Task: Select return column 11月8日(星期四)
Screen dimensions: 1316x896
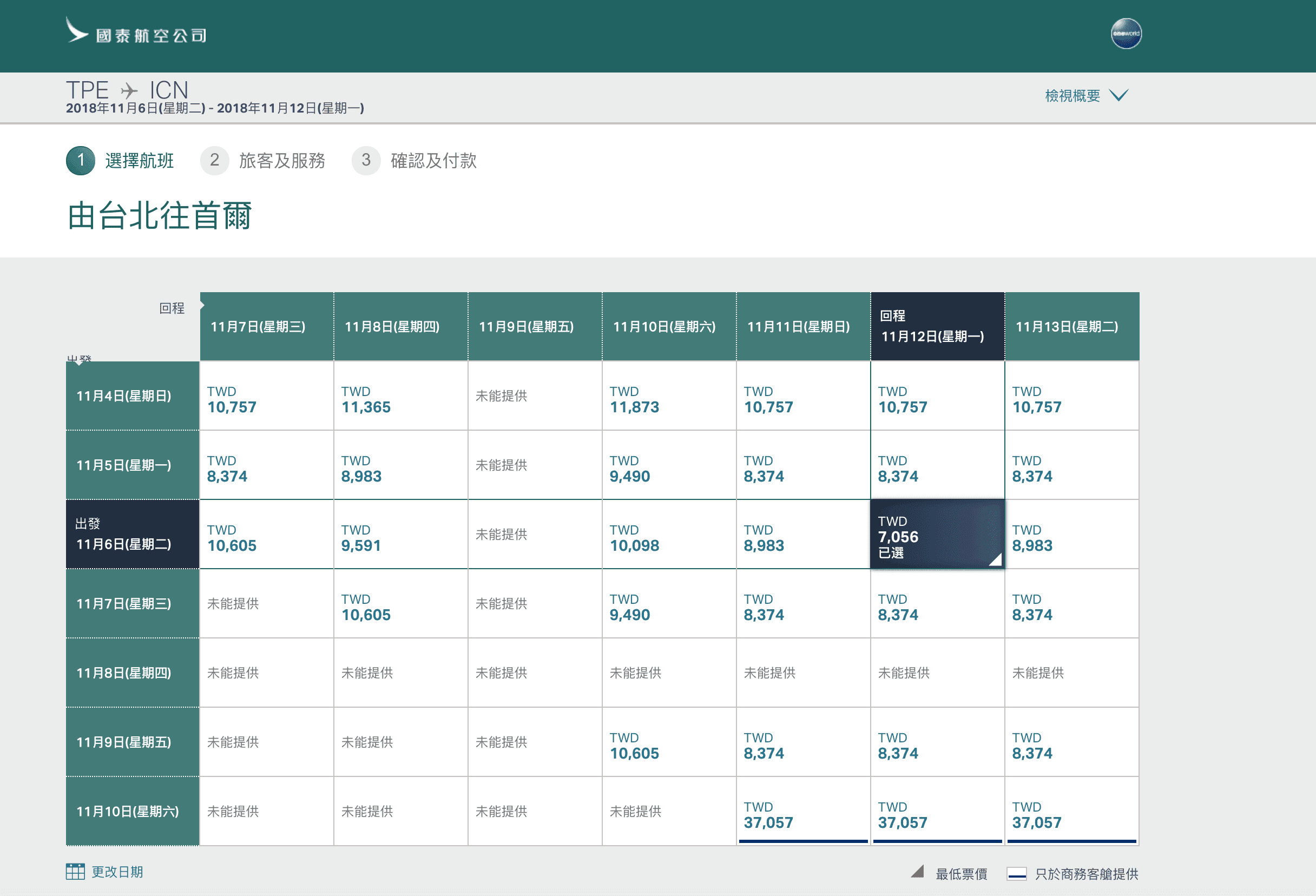Action: click(x=401, y=326)
